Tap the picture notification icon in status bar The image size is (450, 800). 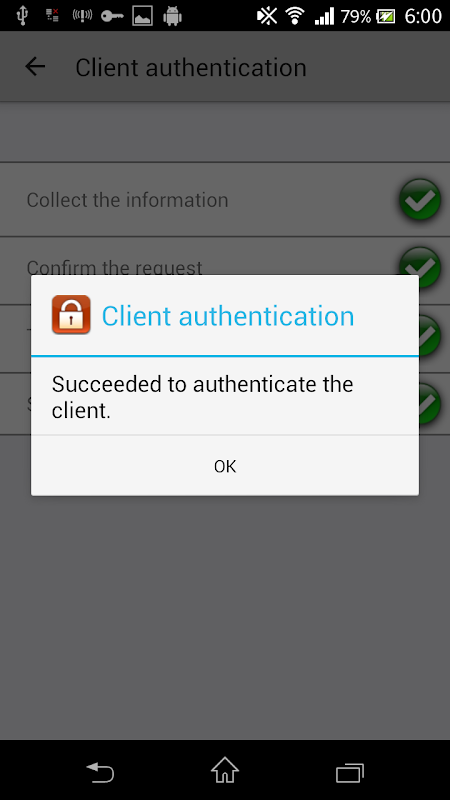143,16
